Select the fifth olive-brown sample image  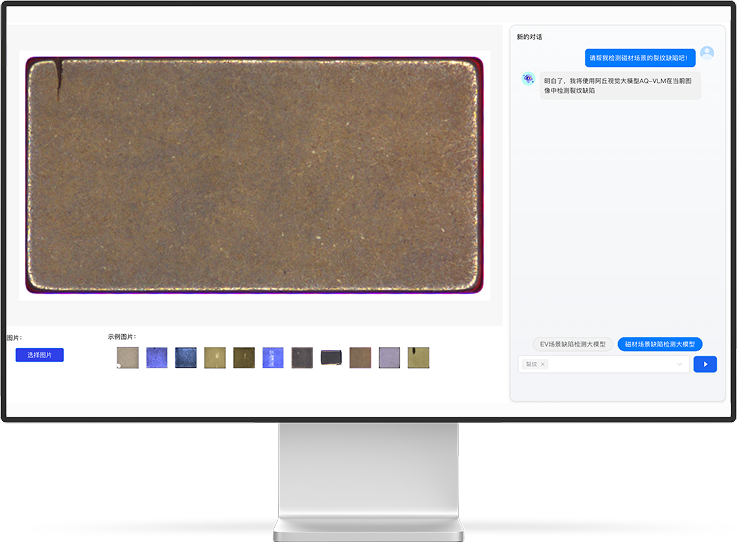pos(244,357)
